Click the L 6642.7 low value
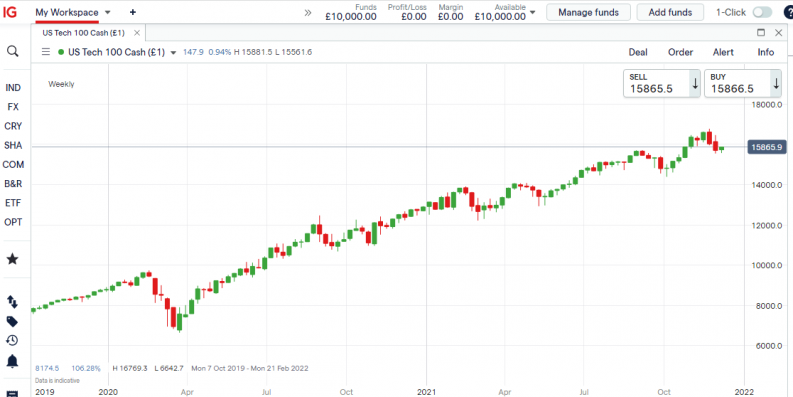This screenshot has height=397, width=793. point(169,368)
